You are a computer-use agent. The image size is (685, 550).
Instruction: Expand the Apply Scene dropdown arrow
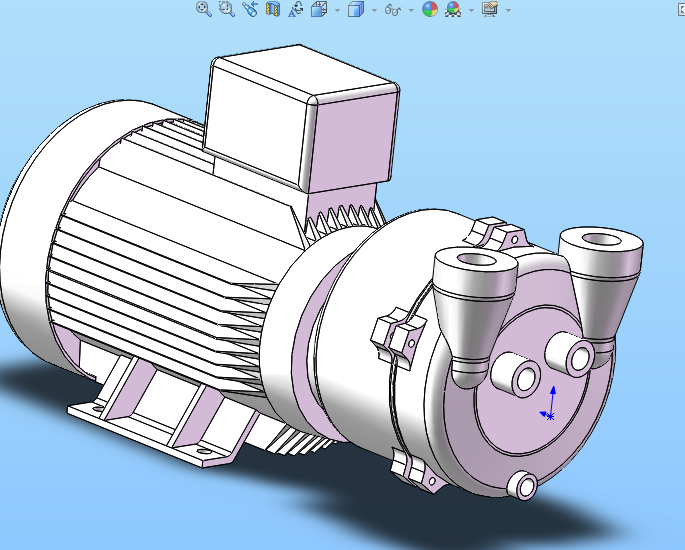pyautogui.click(x=471, y=10)
